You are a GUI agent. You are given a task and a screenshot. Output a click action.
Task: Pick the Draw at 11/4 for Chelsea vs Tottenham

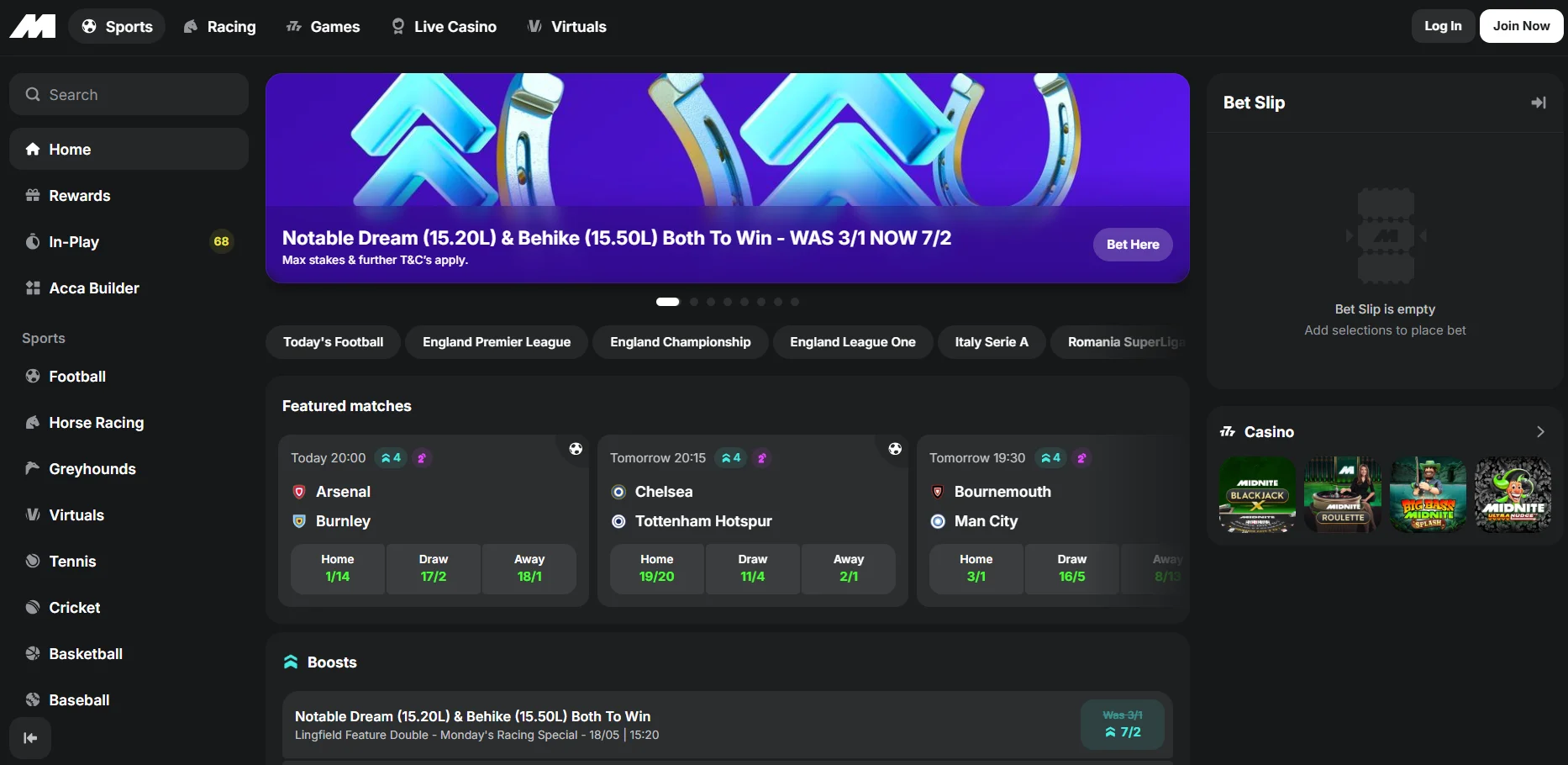click(753, 569)
